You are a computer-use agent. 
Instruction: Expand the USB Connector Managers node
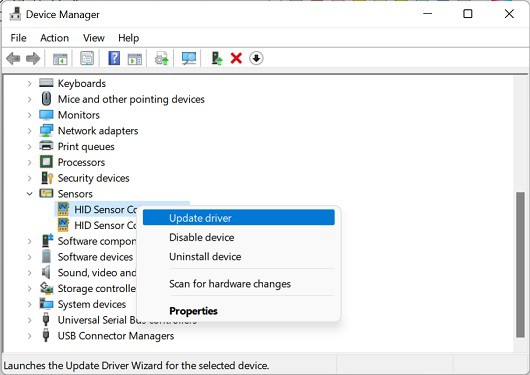(29, 336)
